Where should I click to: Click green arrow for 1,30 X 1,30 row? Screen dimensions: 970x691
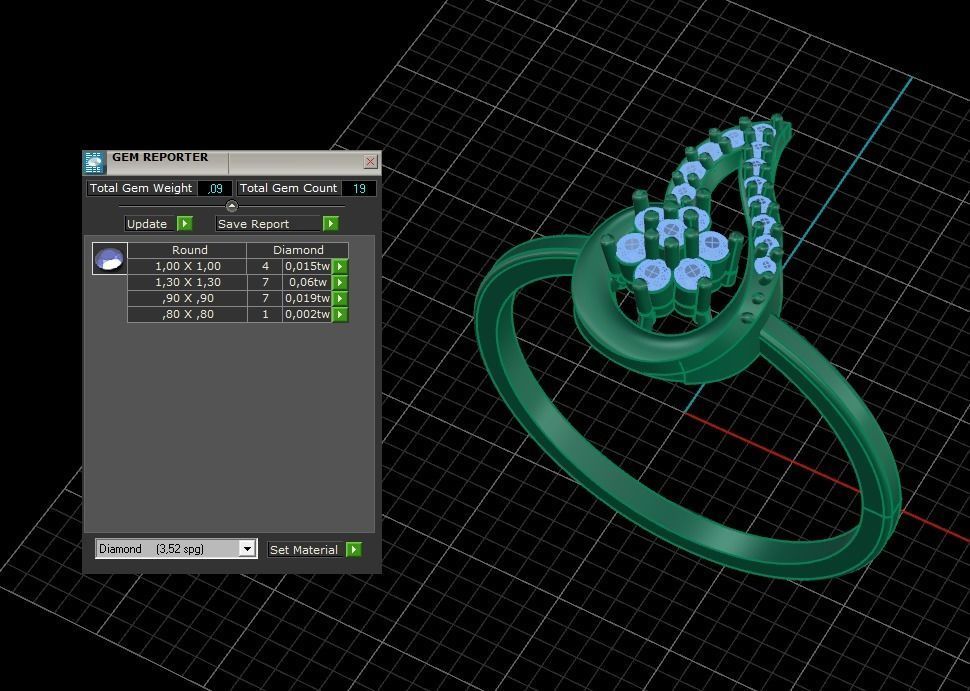[340, 283]
